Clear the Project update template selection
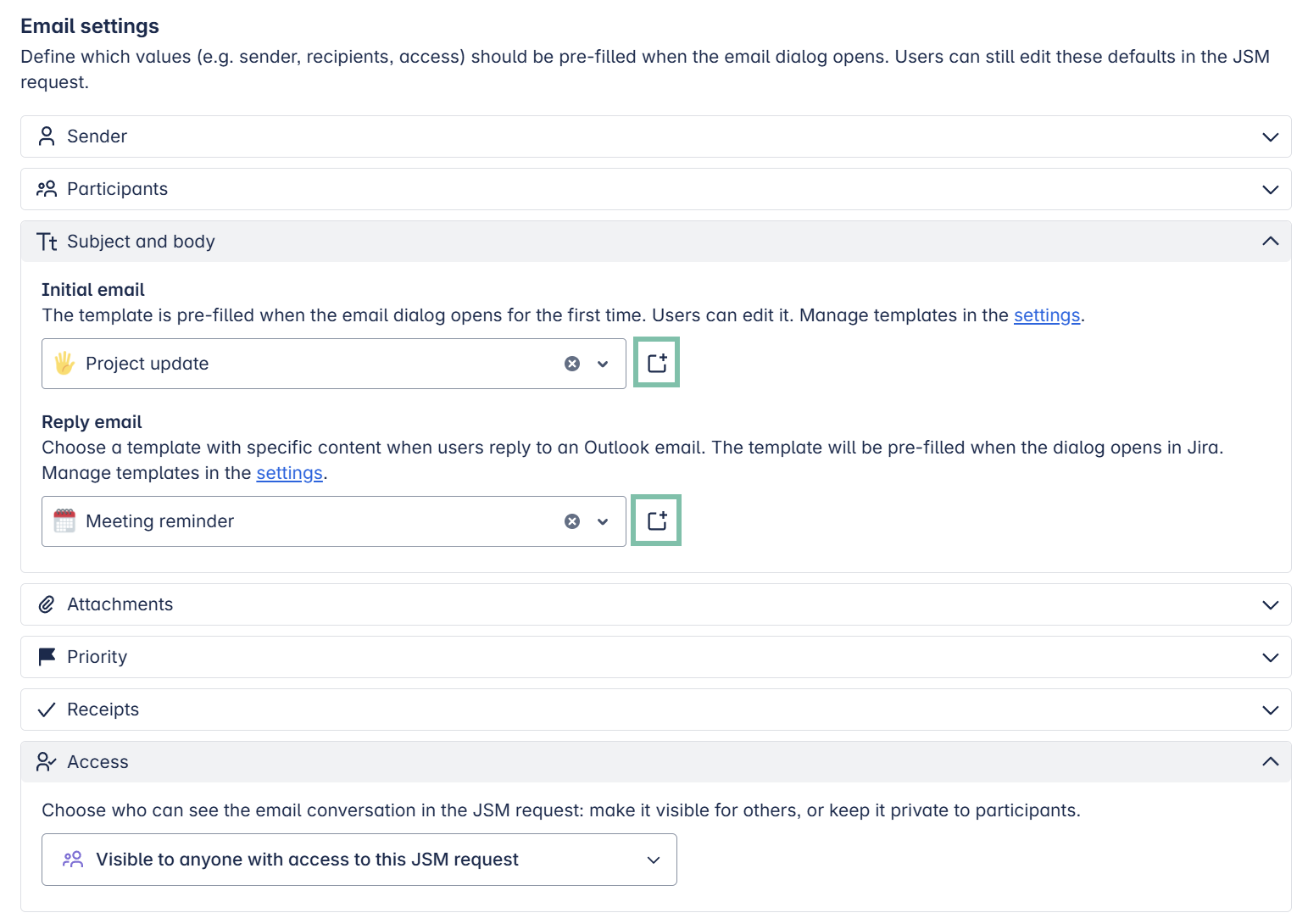Viewport: 1308px width, 924px height. (x=572, y=364)
